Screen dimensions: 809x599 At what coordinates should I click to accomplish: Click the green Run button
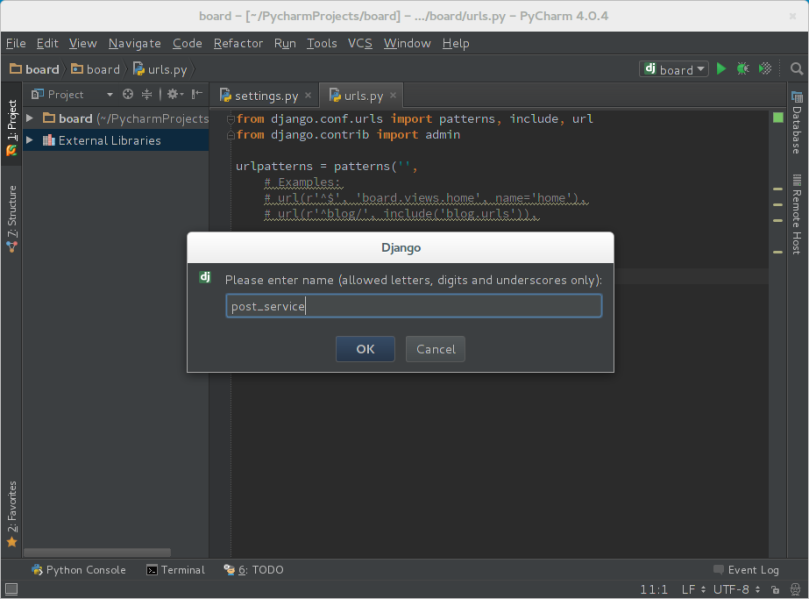point(721,69)
